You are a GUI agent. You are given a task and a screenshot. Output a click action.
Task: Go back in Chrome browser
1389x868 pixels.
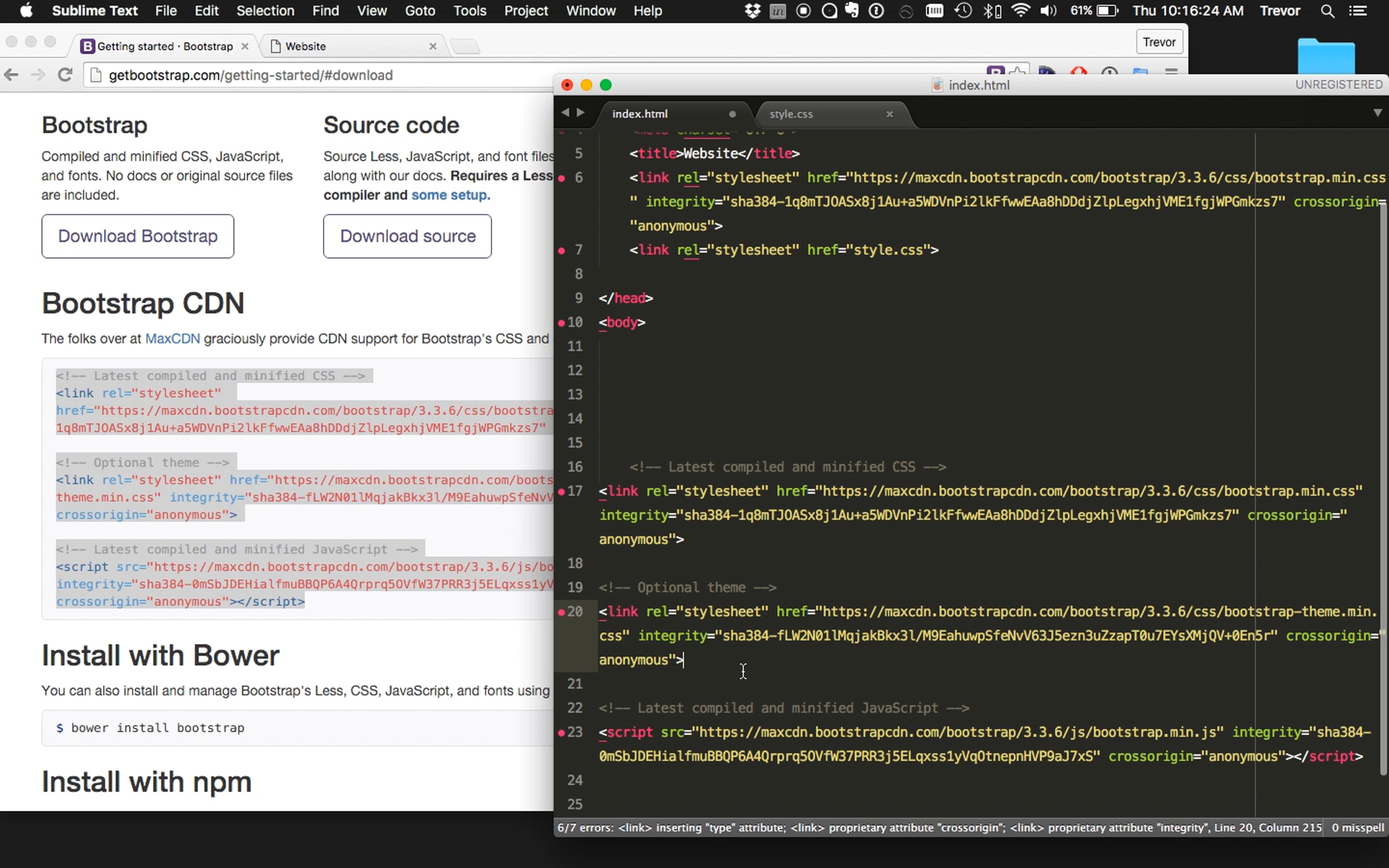pos(11,75)
